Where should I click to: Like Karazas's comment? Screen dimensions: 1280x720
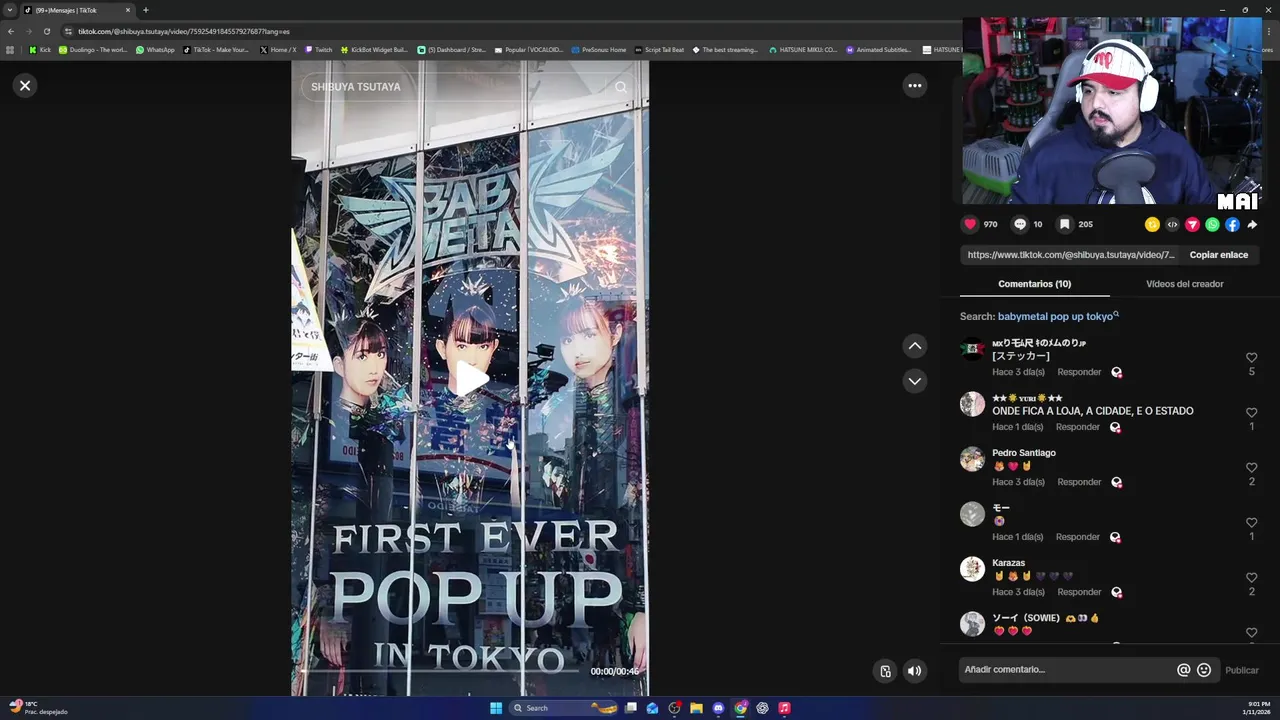(1251, 578)
